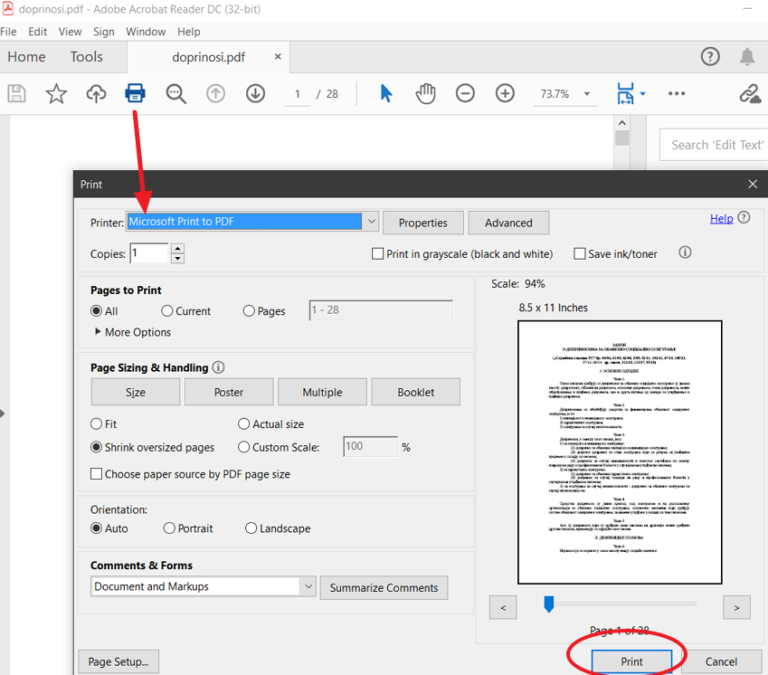Open the Help menu in menu bar
Viewport: 768px width, 675px height.
click(189, 32)
